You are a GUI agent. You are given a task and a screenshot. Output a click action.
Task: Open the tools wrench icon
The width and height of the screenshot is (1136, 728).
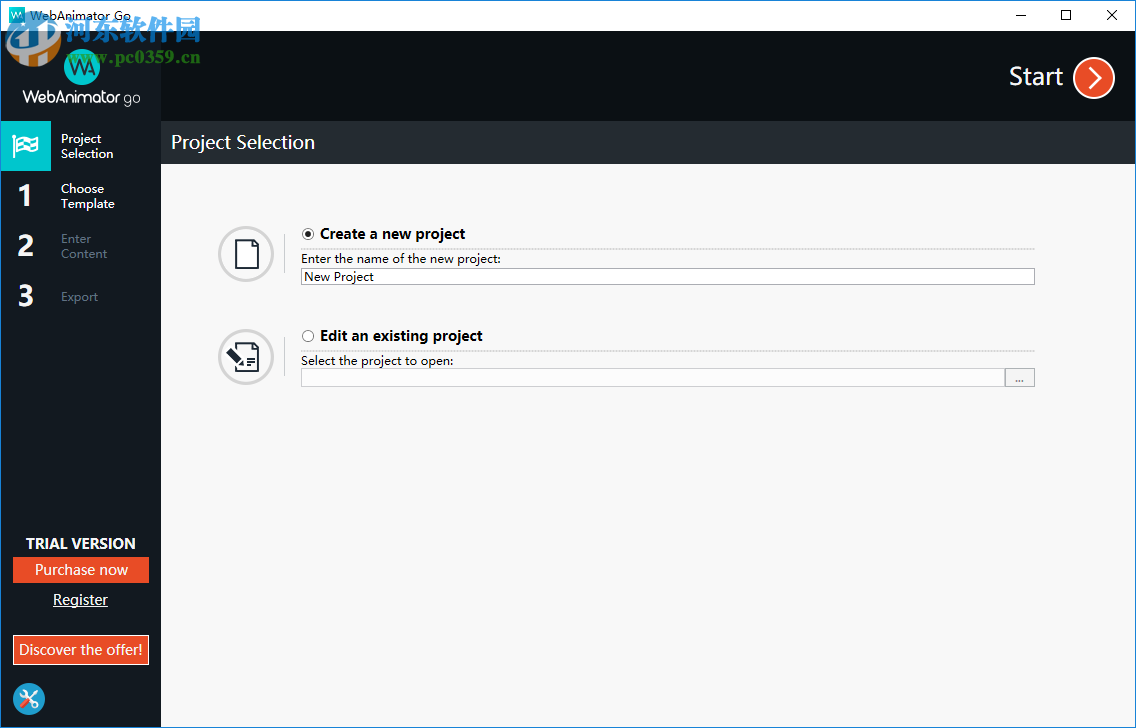pos(29,699)
